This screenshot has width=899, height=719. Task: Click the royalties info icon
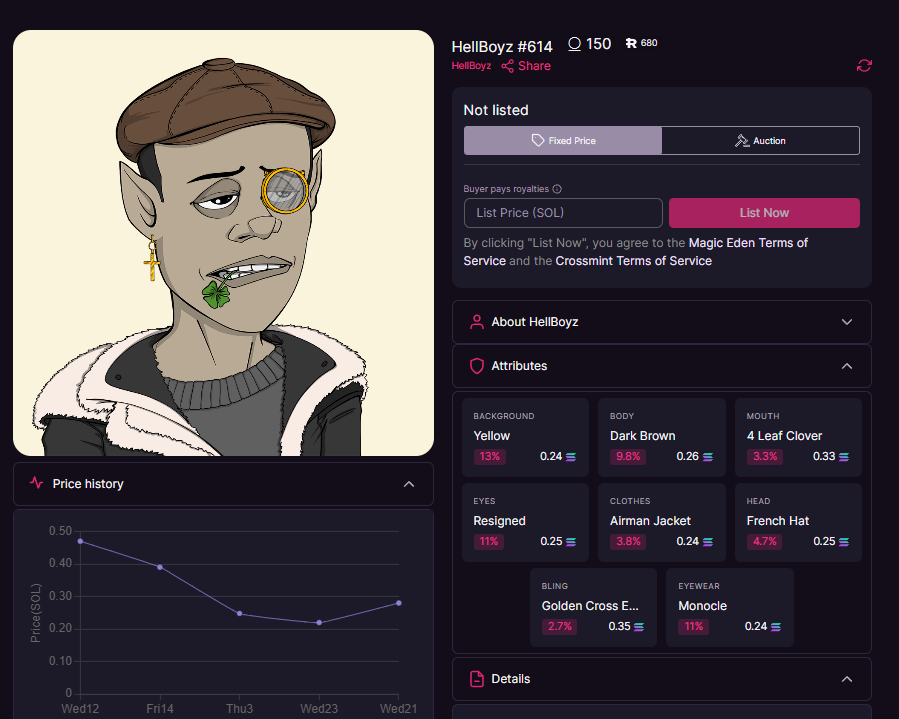point(557,189)
